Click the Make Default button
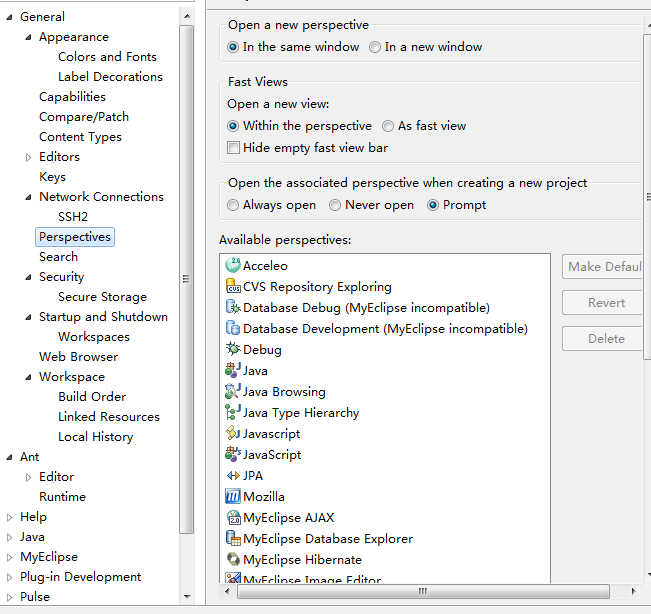 [x=602, y=267]
